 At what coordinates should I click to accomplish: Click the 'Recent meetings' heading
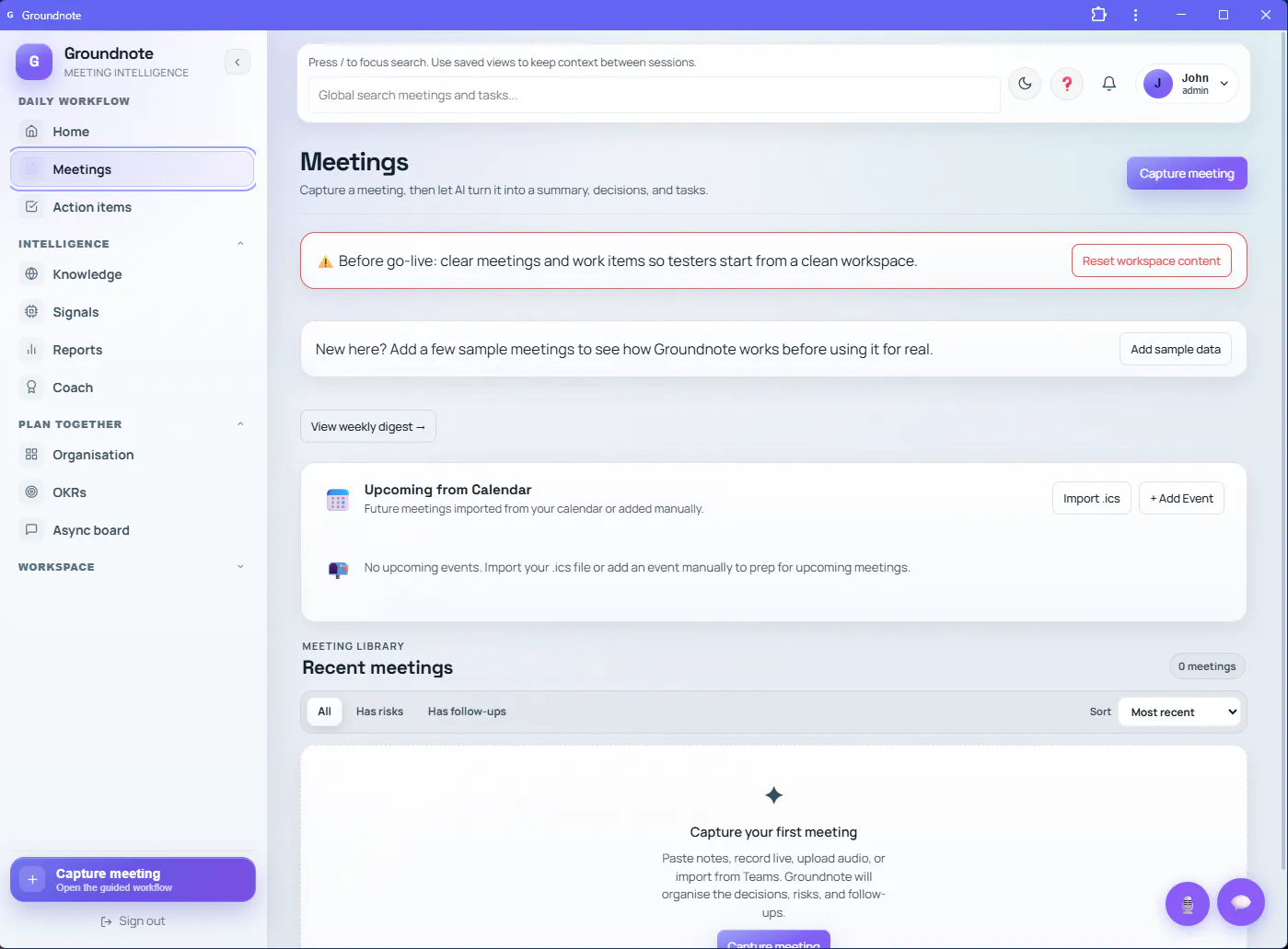point(377,667)
